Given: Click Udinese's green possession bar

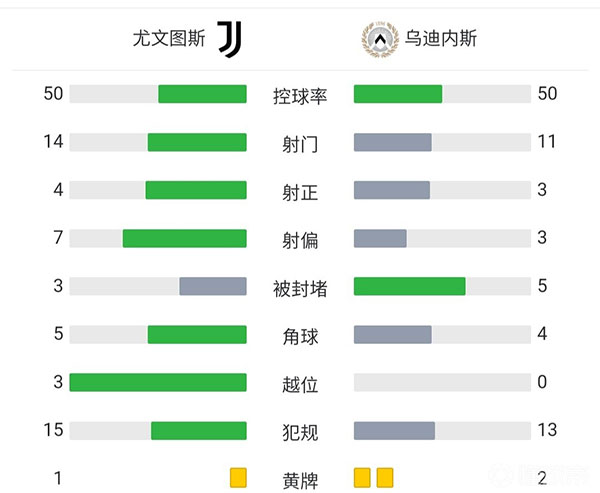Looking at the screenshot, I should click(x=398, y=94).
